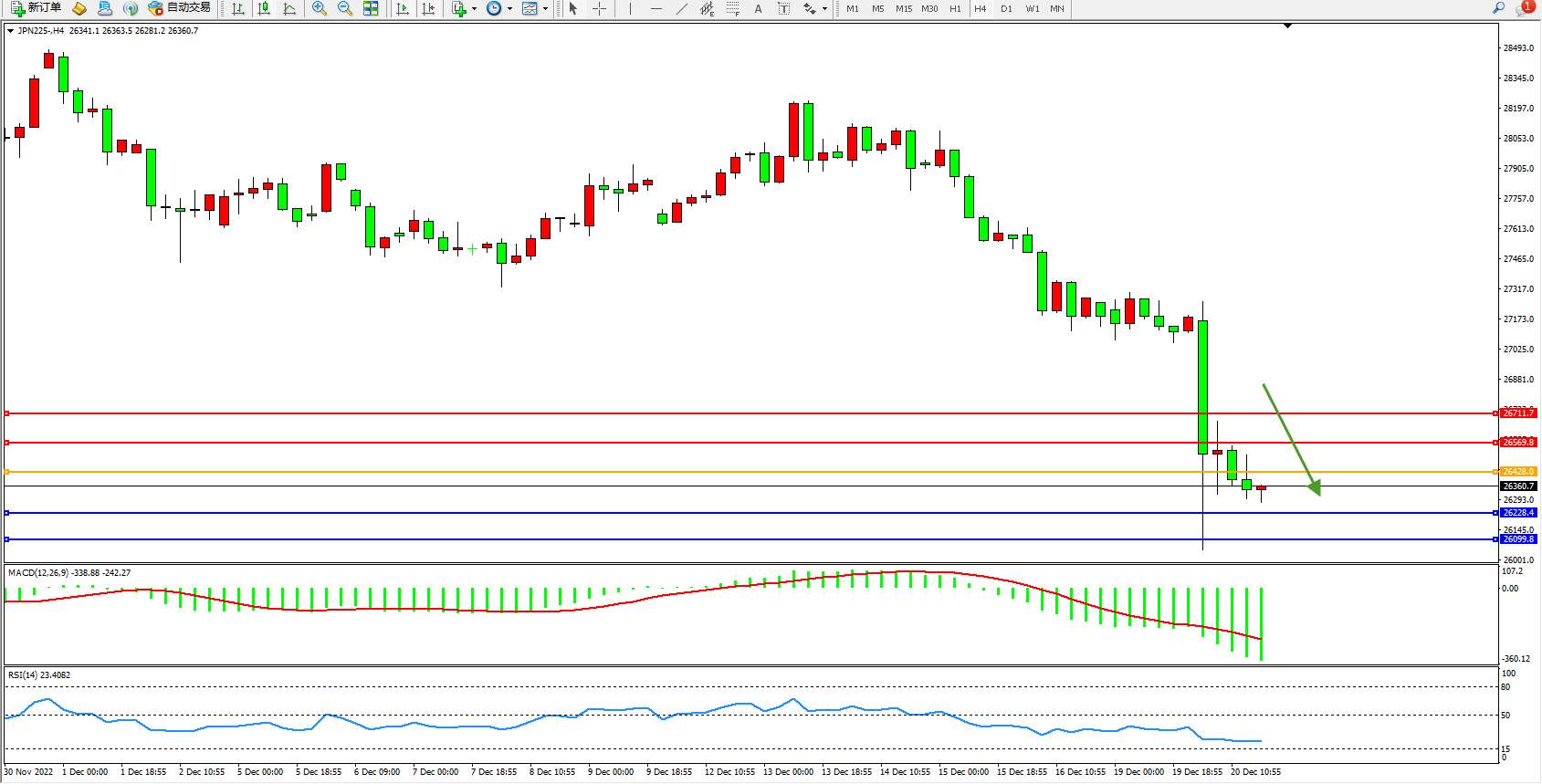Click the orange 26428.0 price level label
The width and height of the screenshot is (1542, 784).
point(1518,472)
